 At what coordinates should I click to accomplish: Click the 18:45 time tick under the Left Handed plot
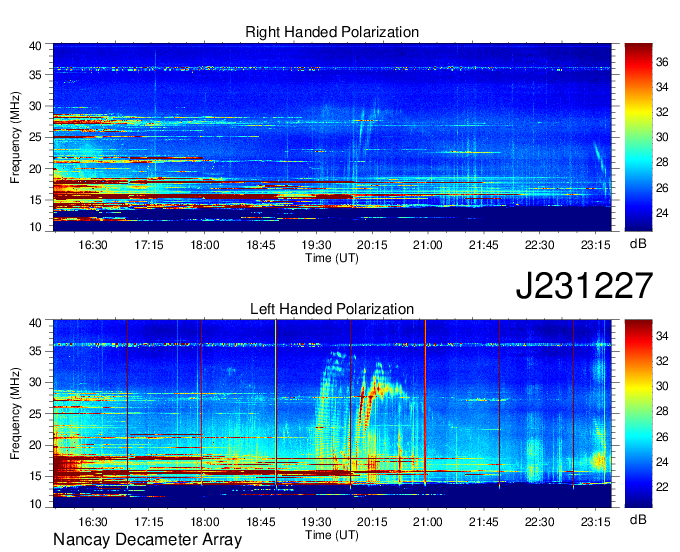[x=261, y=522]
